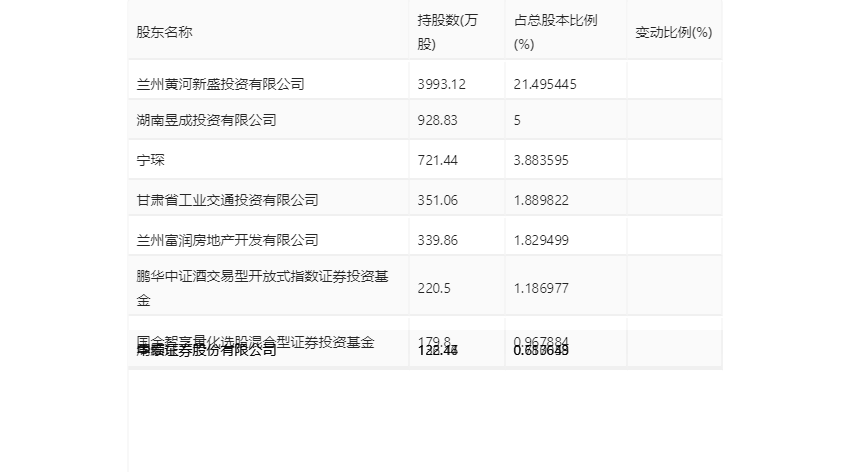Select 湖南昱成投资有限公司 shareholder name
850x472 pixels.
point(206,120)
